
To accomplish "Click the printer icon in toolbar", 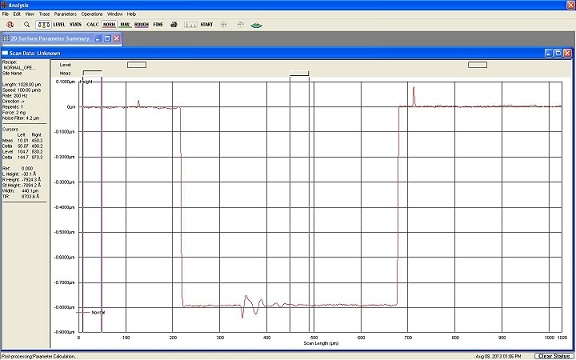I will point(174,25).
